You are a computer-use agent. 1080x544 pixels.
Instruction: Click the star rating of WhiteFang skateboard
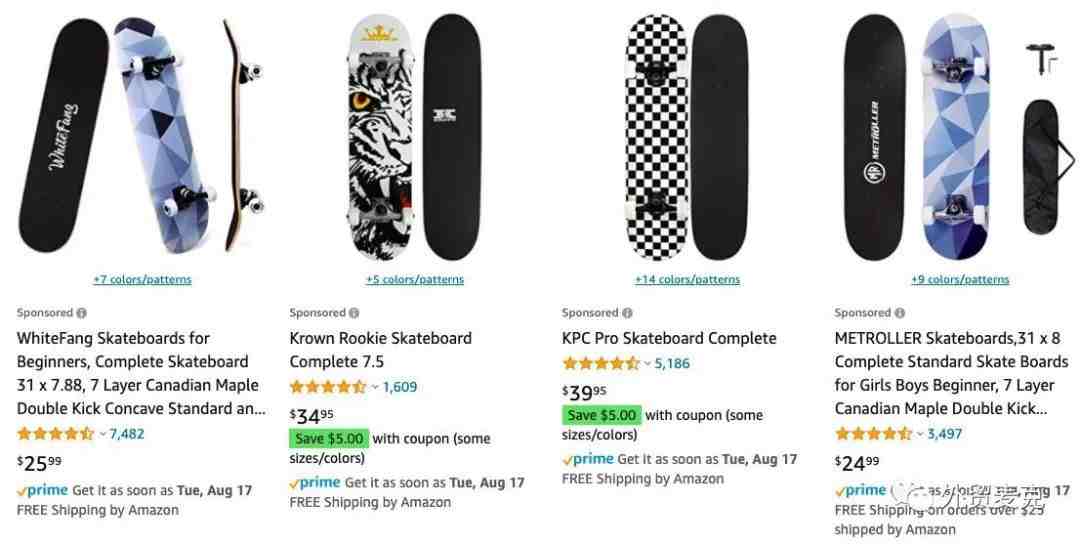55,434
